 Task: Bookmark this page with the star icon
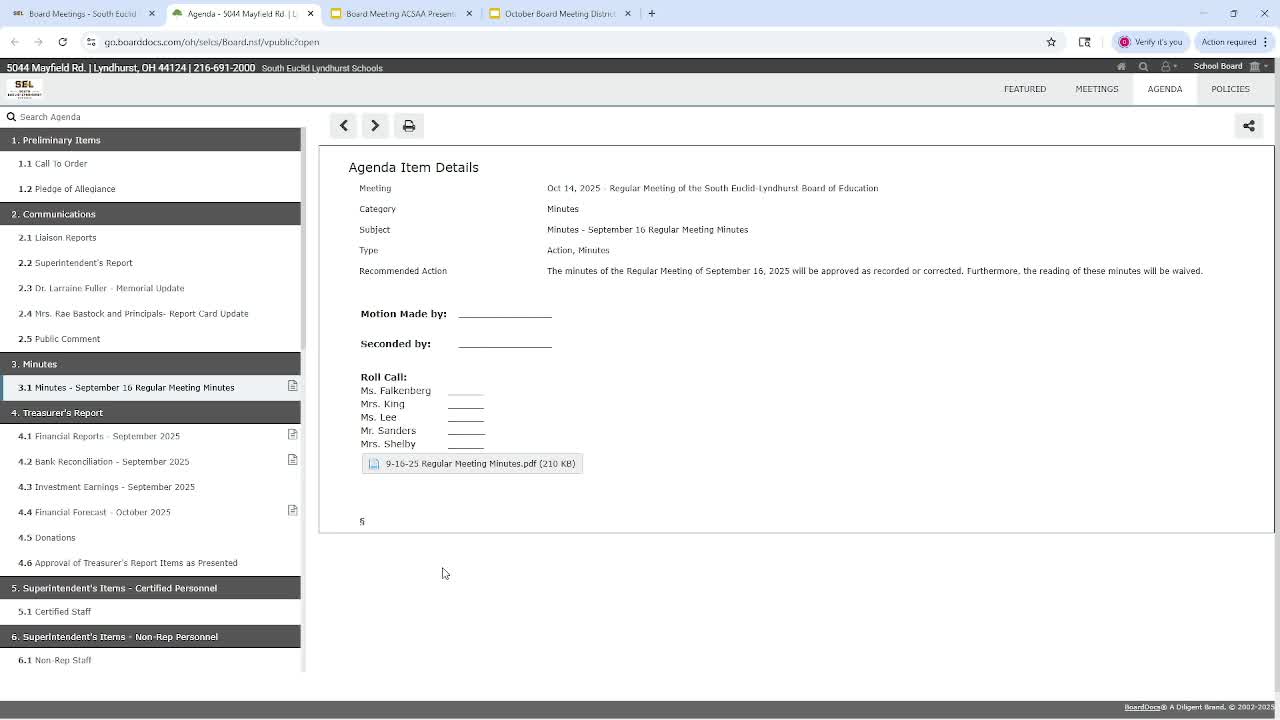click(1051, 42)
